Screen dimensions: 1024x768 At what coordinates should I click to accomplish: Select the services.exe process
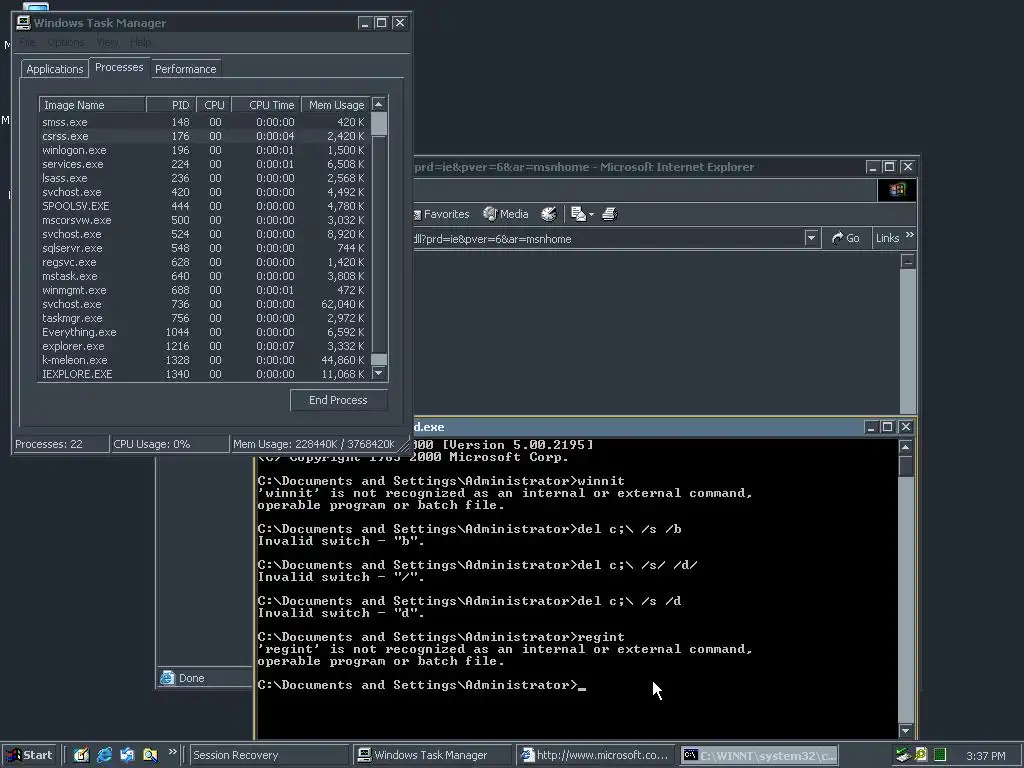[x=204, y=165]
